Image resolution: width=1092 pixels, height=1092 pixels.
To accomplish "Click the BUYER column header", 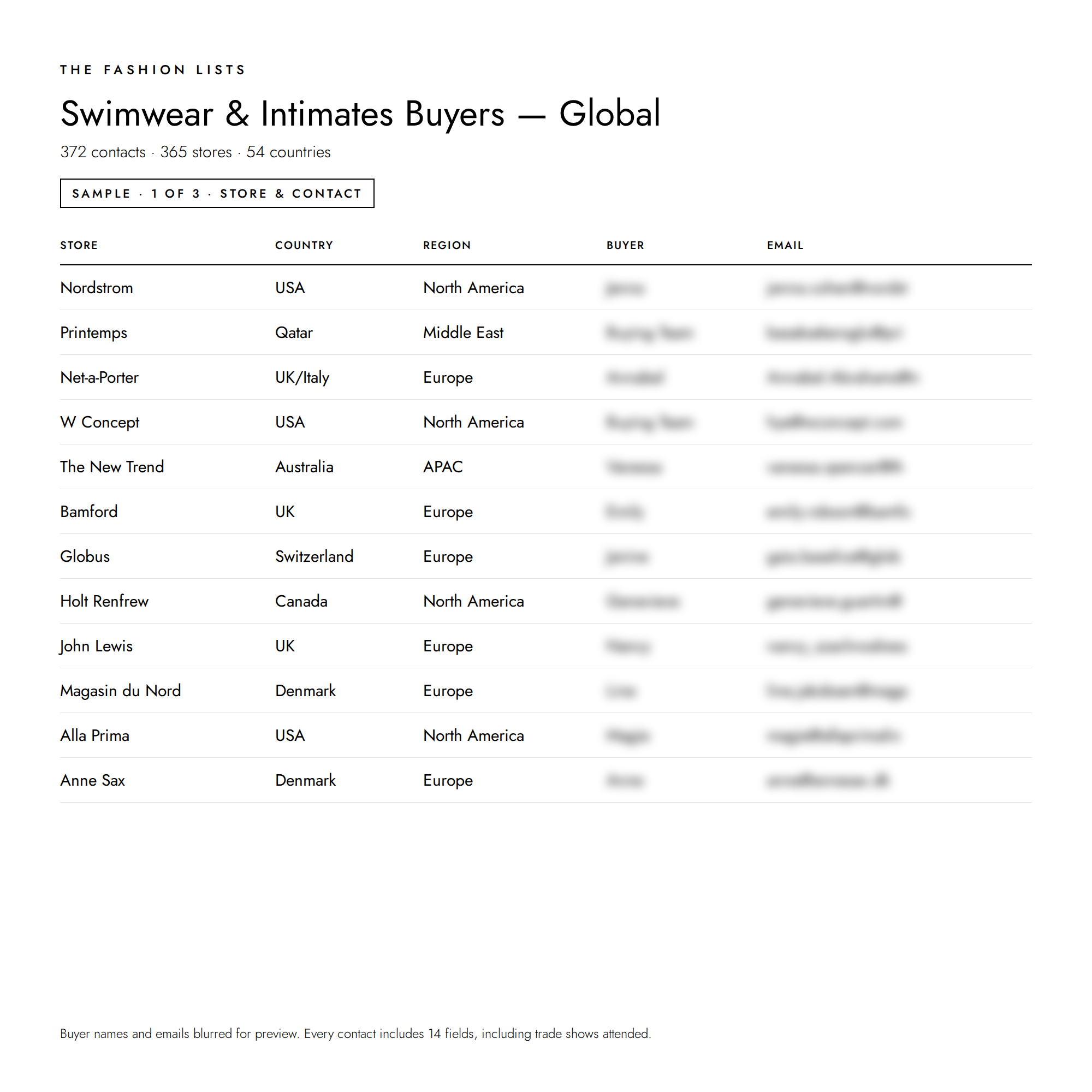I will [625, 245].
